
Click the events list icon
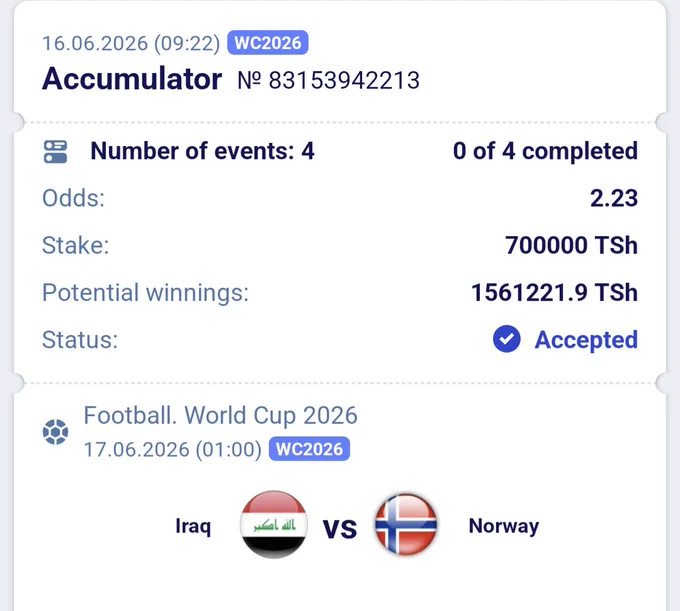point(56,152)
